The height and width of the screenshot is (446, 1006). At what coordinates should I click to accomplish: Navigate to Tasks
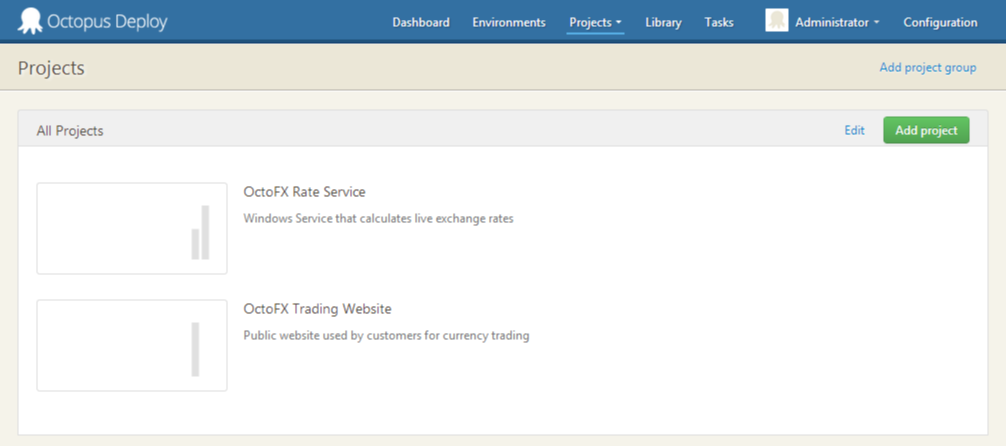coord(718,22)
